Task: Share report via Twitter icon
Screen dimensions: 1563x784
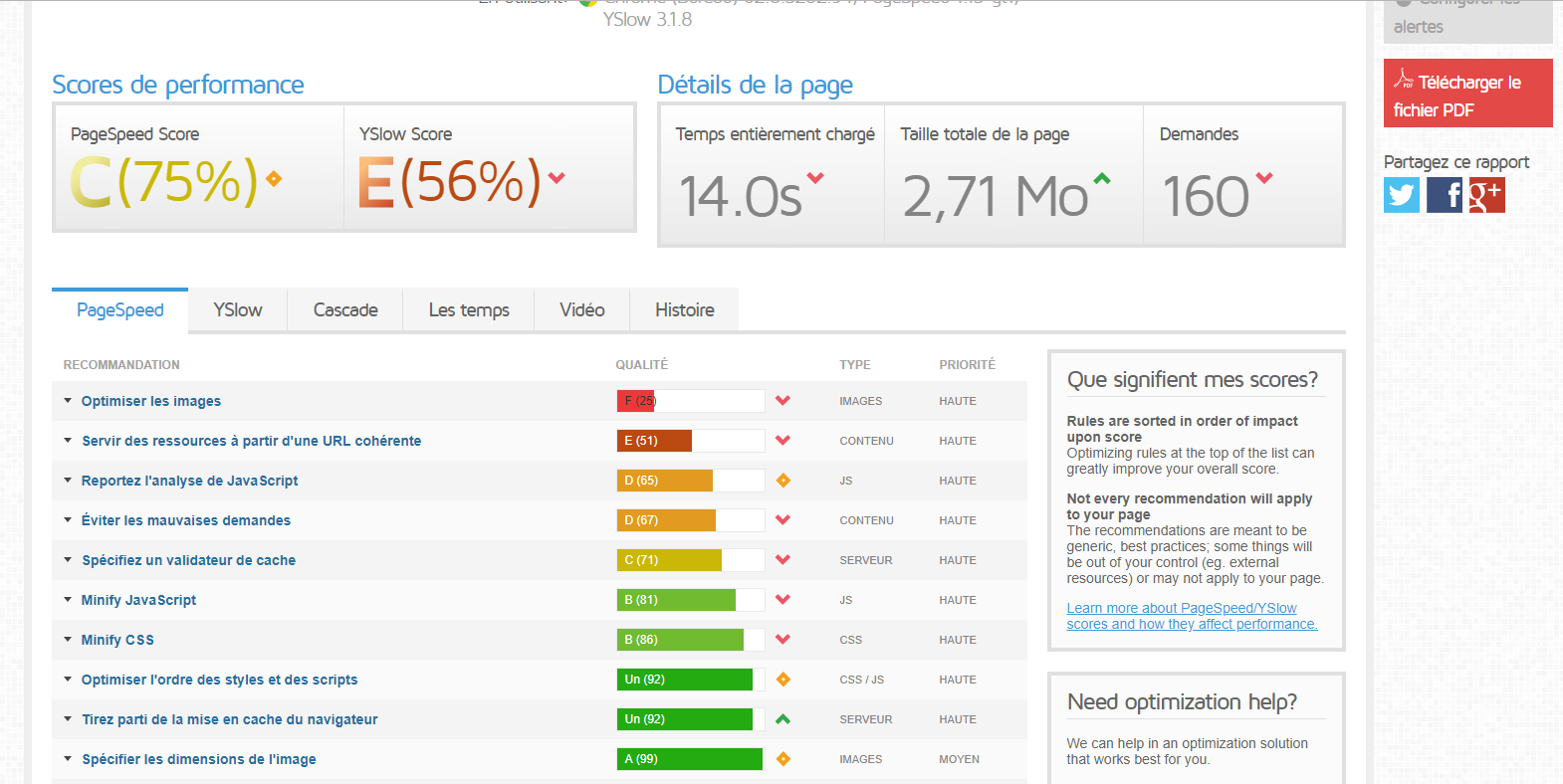Action: click(1402, 195)
